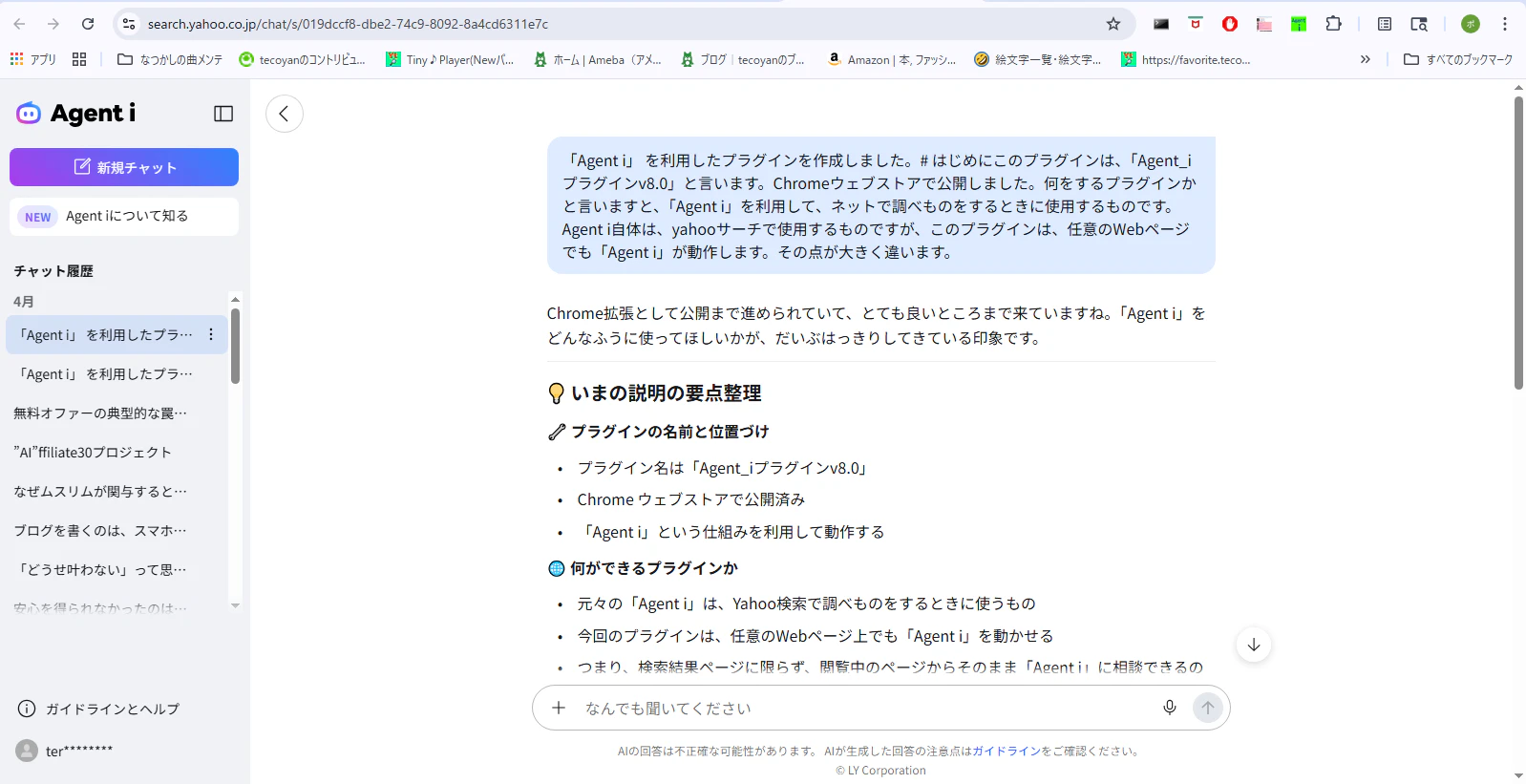Click the main page scrollbar thumb
The width and height of the screenshot is (1526, 784).
click(x=1518, y=243)
